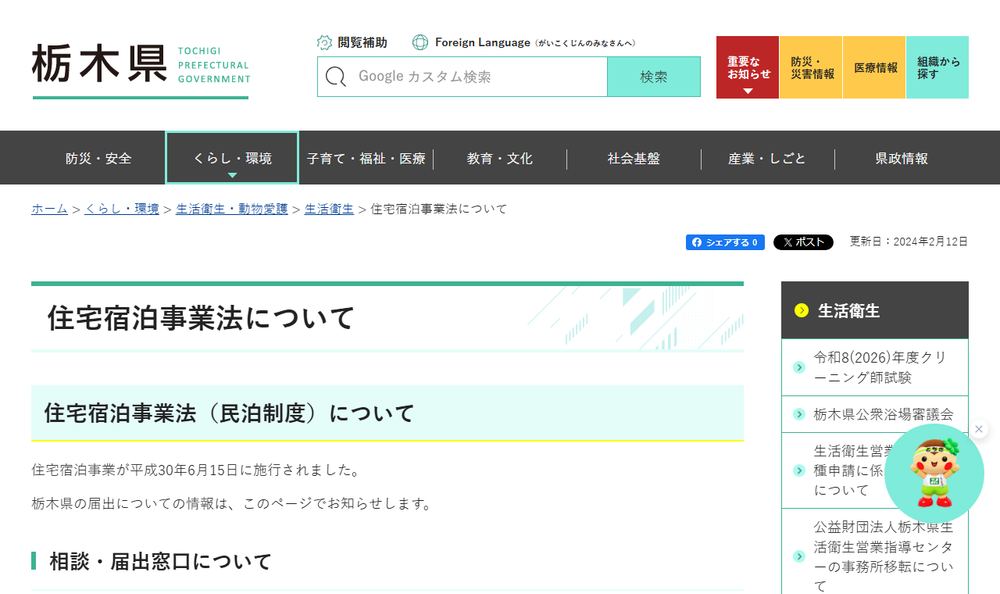Expand くらし・環境 navigation menu
This screenshot has height=594, width=1000.
(232, 158)
